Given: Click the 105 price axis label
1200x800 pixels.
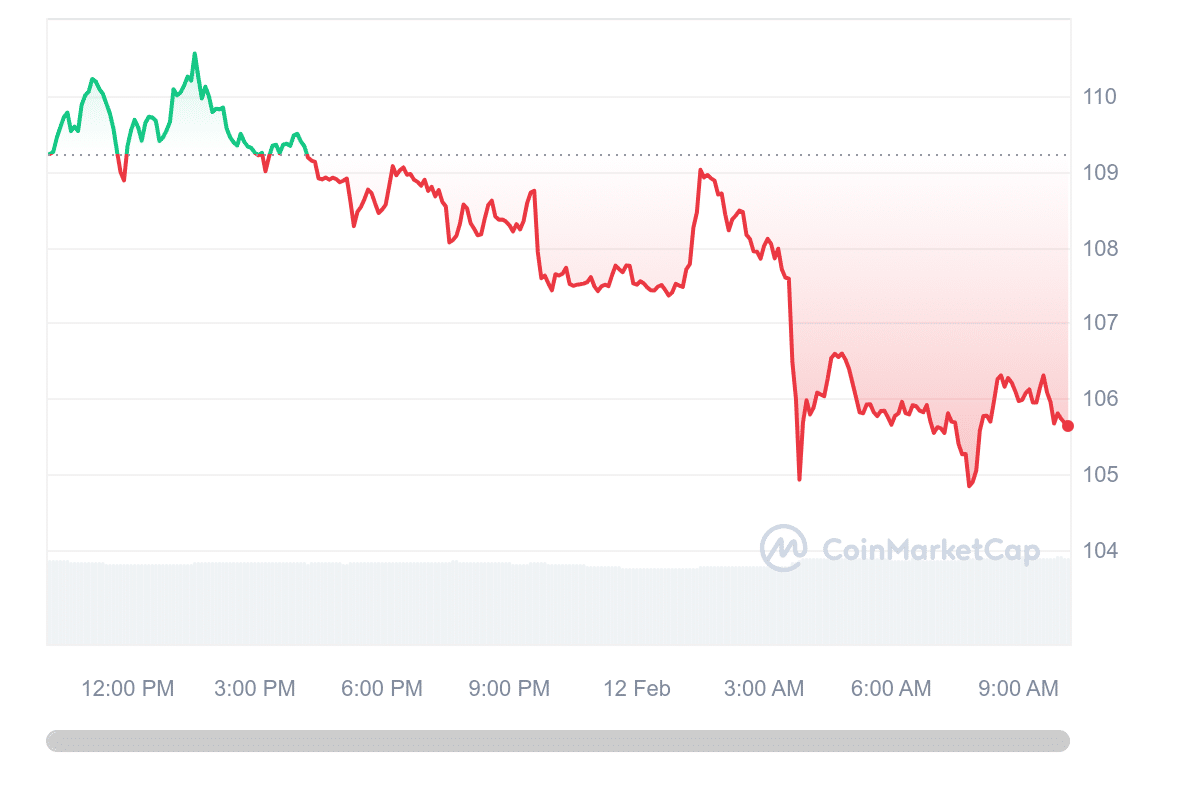Looking at the screenshot, I should click(1099, 474).
